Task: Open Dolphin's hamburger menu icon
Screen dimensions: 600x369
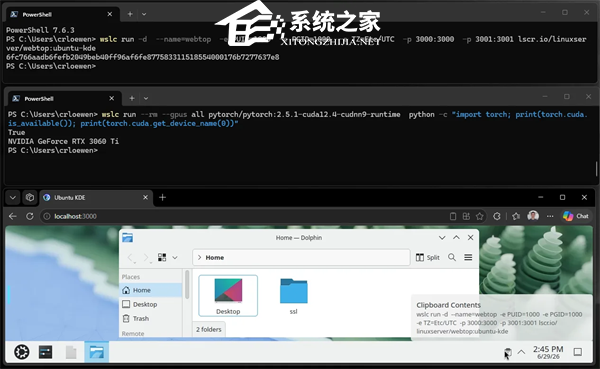Action: (x=468, y=257)
